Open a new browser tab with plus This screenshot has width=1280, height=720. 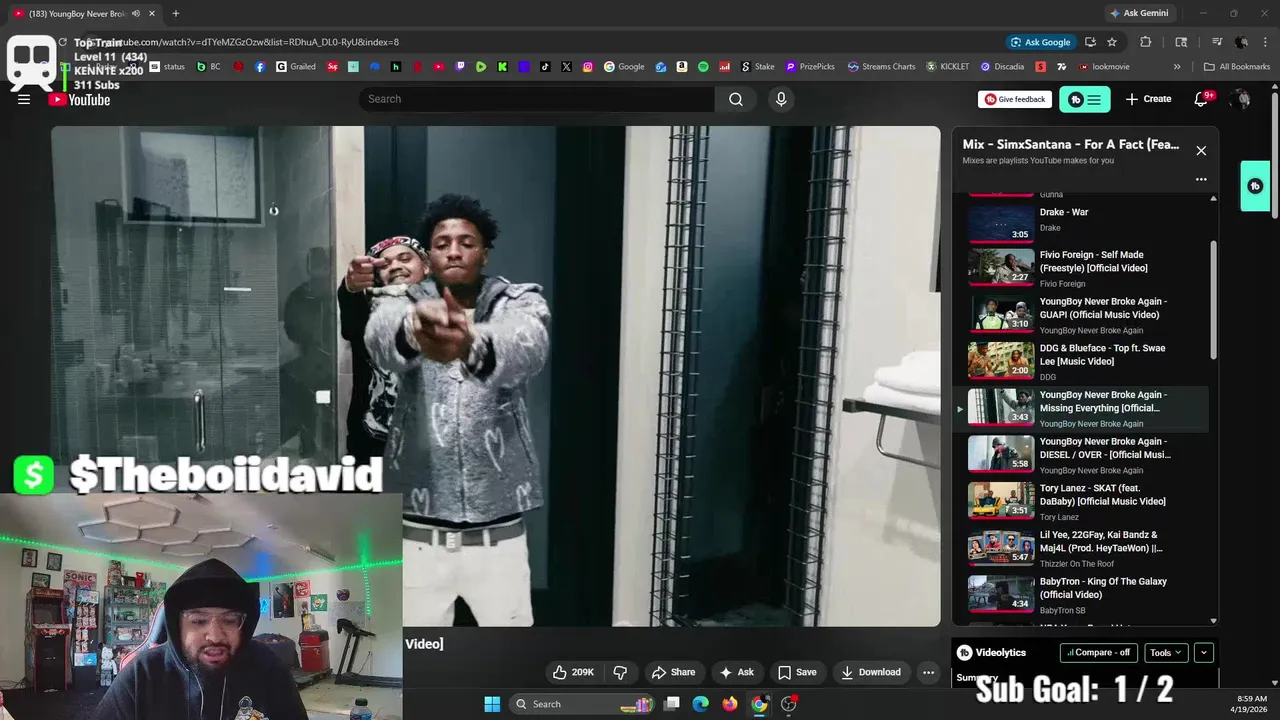click(x=175, y=14)
